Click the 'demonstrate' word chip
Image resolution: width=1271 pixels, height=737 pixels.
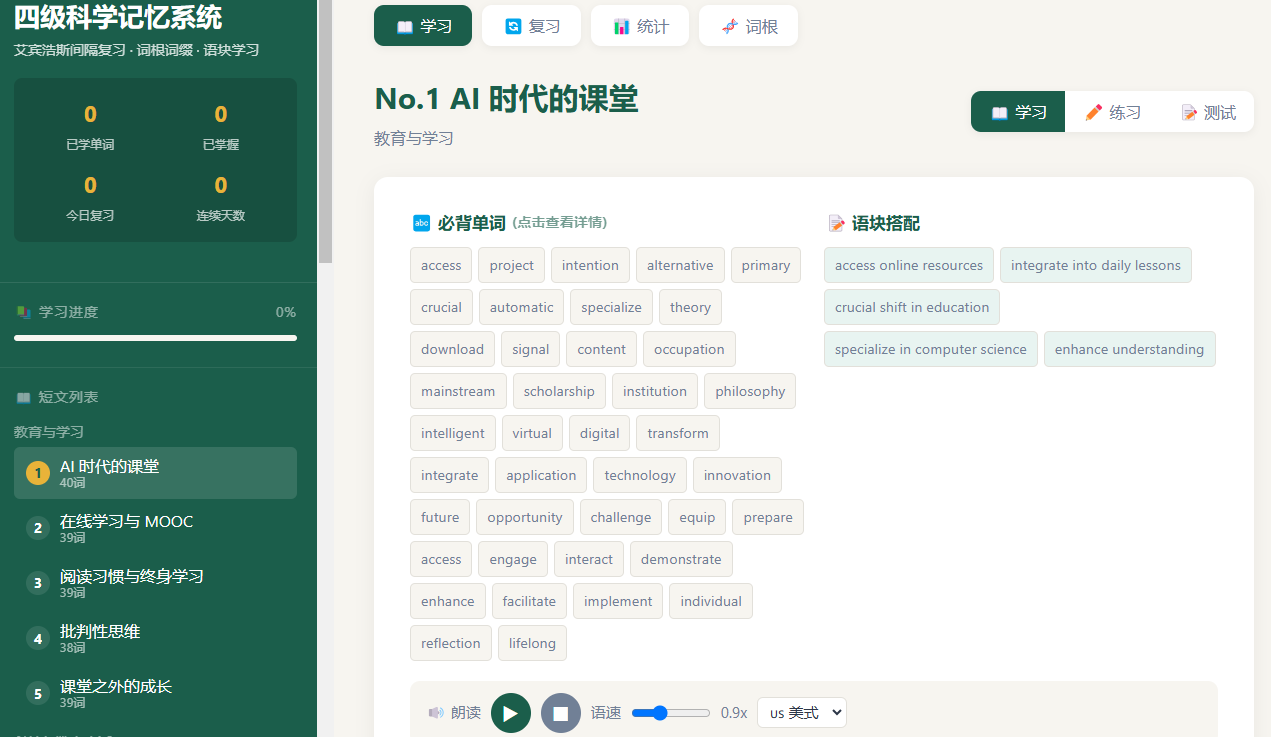(681, 559)
